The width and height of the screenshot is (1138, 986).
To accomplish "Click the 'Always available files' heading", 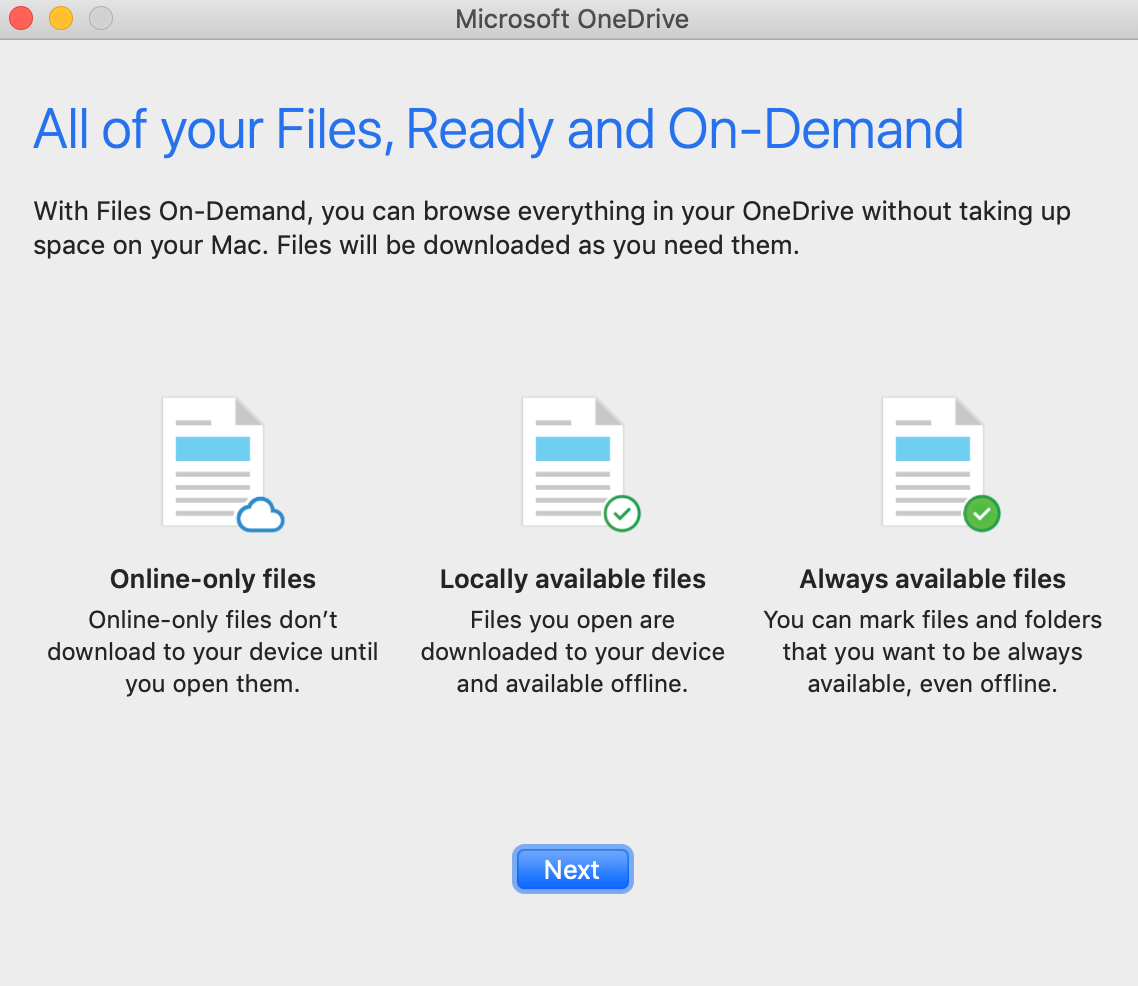I will 933,579.
